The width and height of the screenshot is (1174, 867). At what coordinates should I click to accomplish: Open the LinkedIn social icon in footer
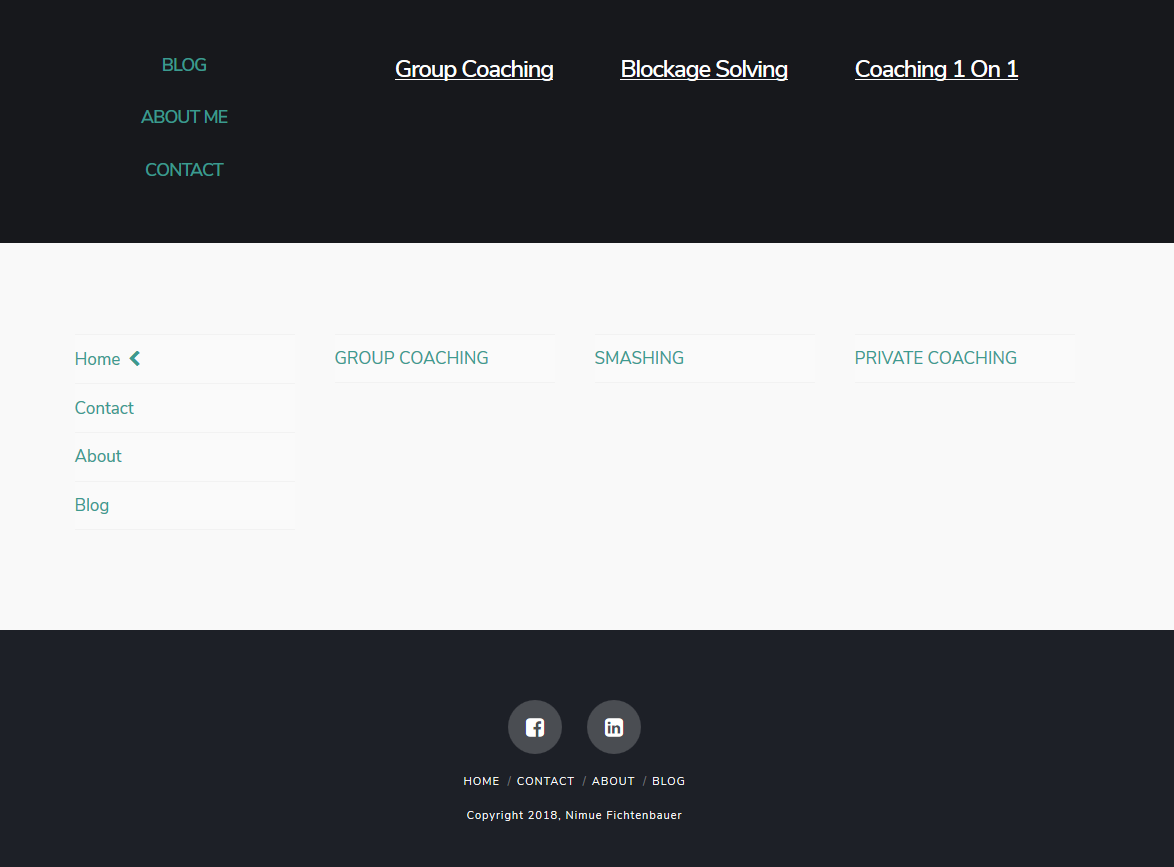click(613, 727)
